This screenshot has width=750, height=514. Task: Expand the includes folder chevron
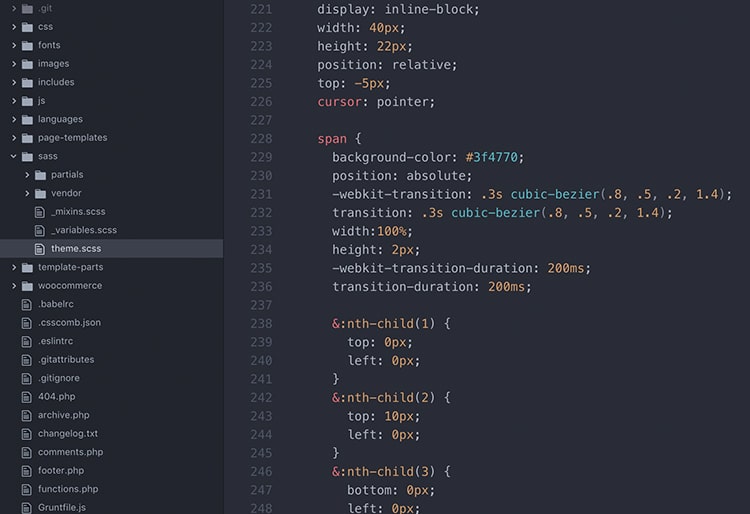[x=14, y=82]
